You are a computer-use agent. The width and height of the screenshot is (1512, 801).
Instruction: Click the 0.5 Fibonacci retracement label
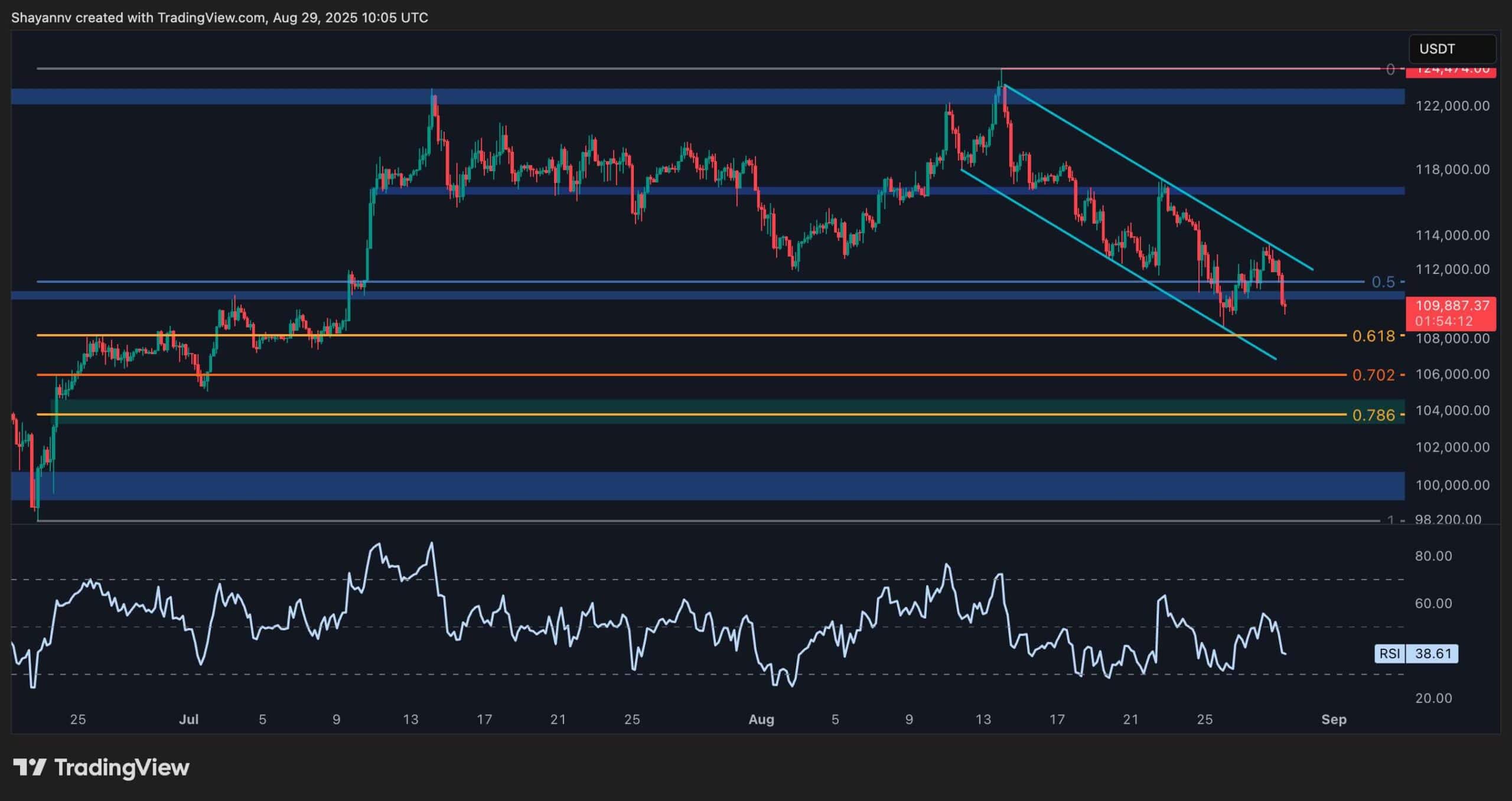[x=1383, y=282]
